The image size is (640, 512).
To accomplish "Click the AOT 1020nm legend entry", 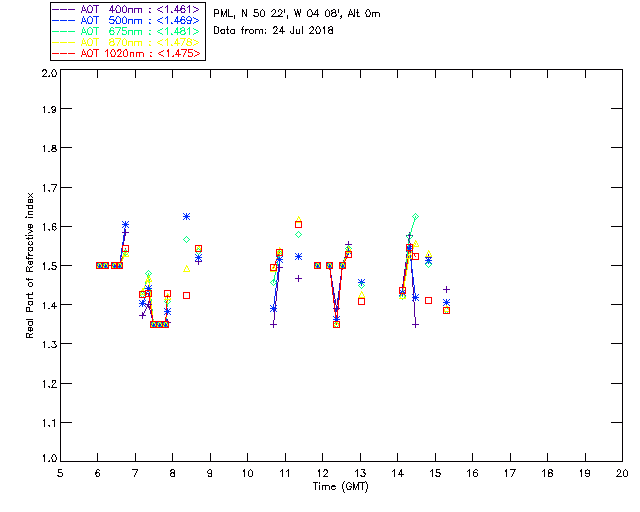I will point(126,53).
